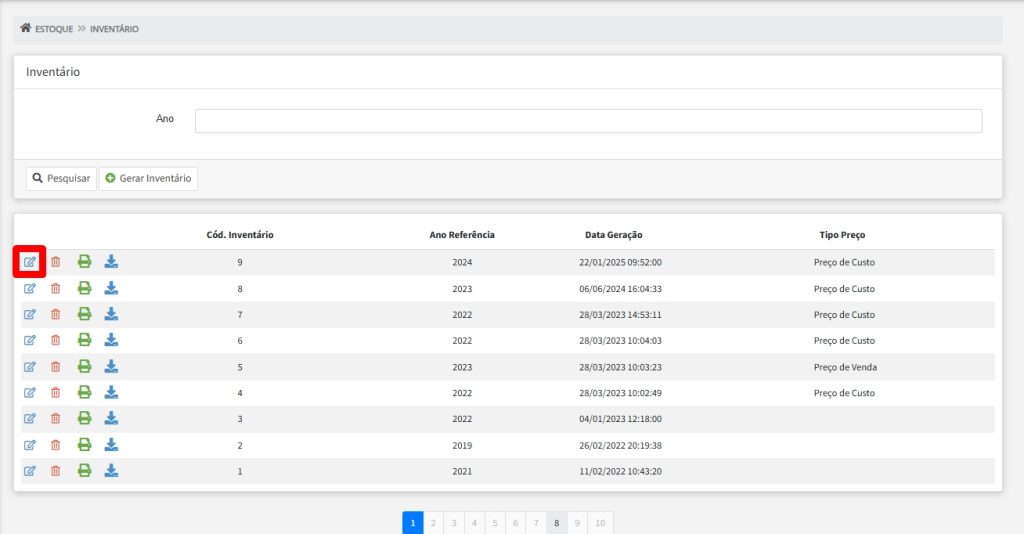Screen dimensions: 1024x534
Task: Download inventory code 8
Action: [x=111, y=288]
